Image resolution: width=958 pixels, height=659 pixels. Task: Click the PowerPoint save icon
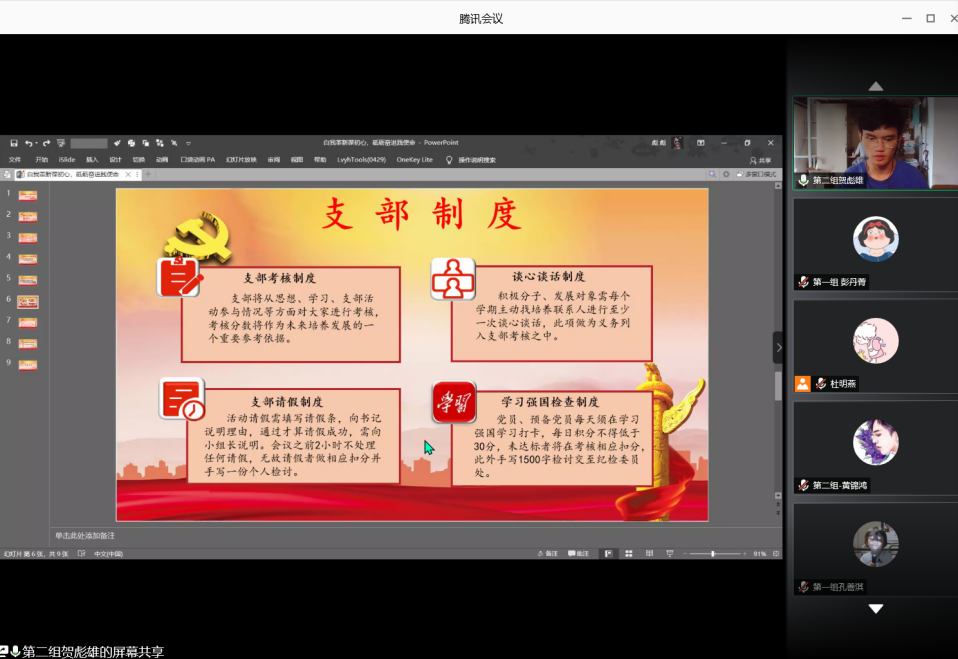click(14, 143)
